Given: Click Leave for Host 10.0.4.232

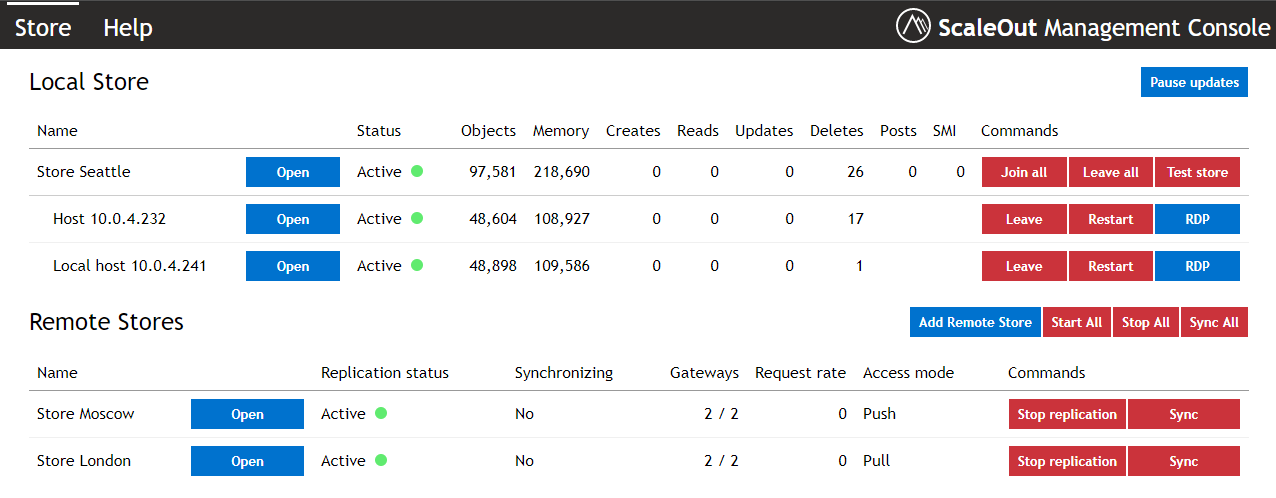Looking at the screenshot, I should point(1024,219).
